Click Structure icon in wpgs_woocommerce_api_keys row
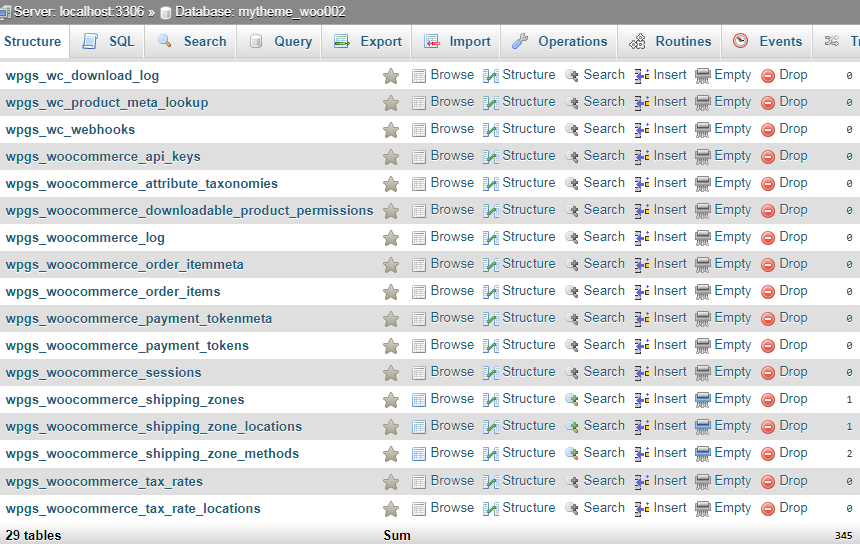 click(491, 157)
